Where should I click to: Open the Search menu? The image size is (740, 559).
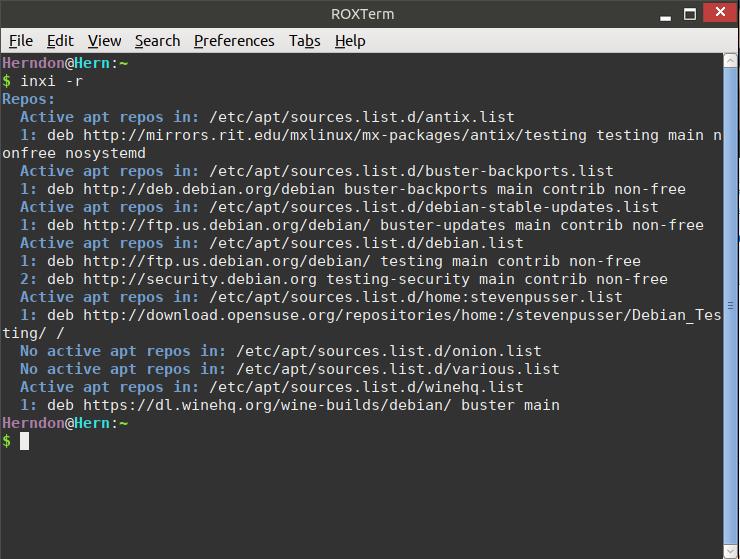[157, 41]
